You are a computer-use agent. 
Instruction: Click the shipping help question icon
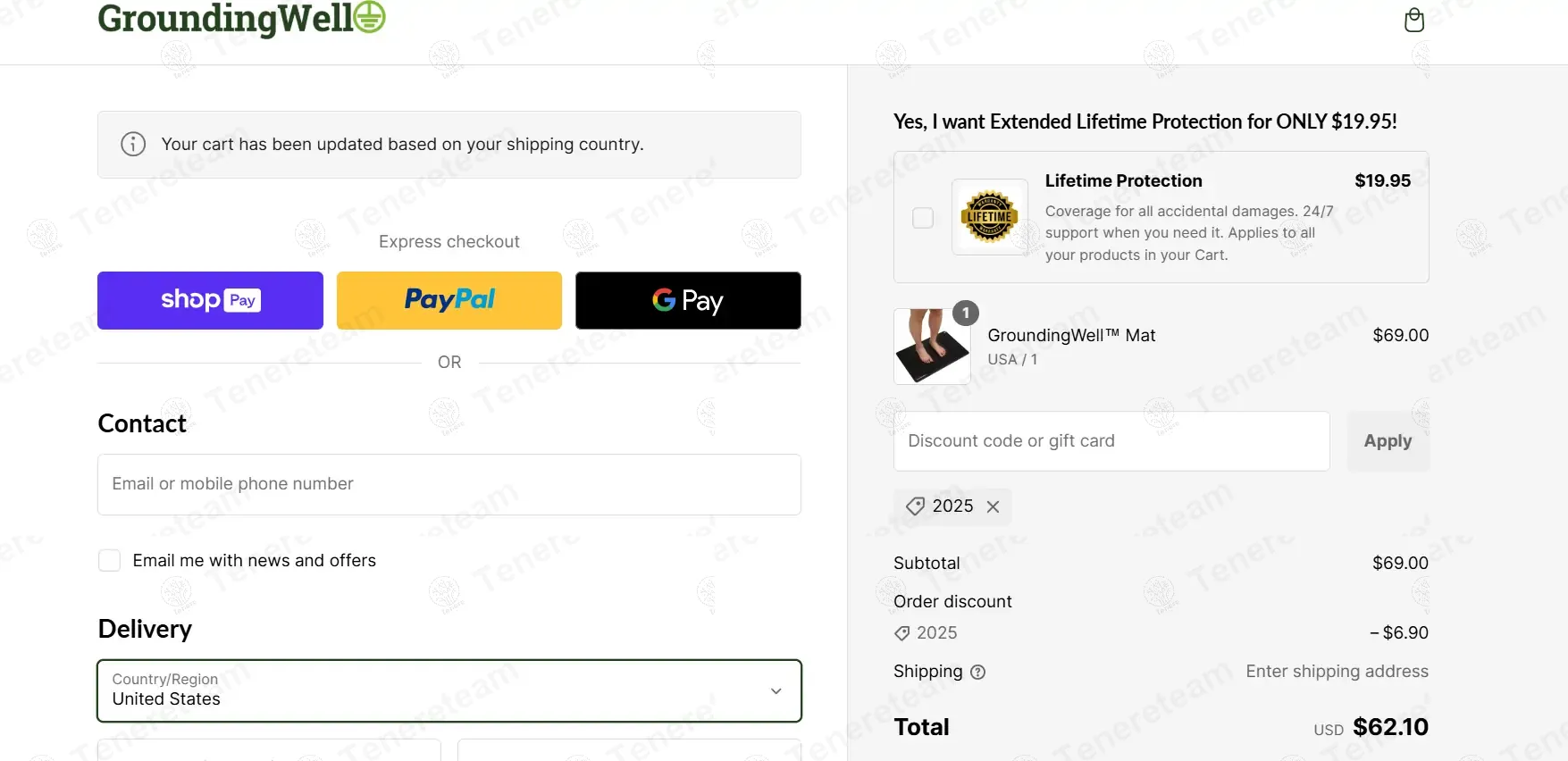(x=977, y=673)
